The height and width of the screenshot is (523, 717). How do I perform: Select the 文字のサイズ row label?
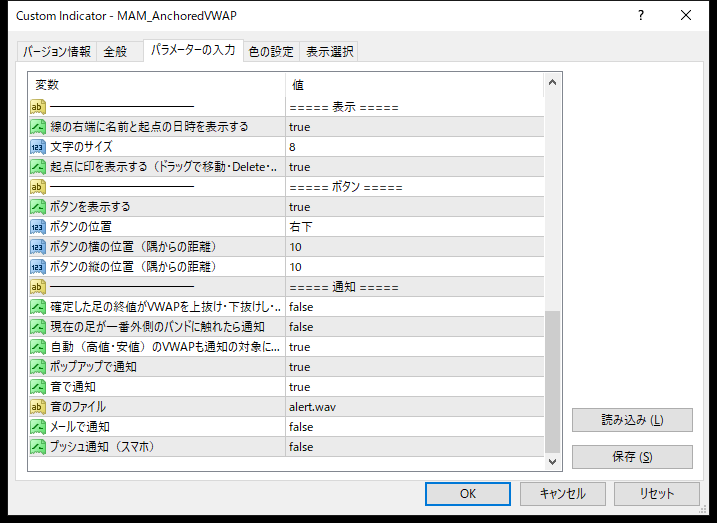(x=81, y=147)
